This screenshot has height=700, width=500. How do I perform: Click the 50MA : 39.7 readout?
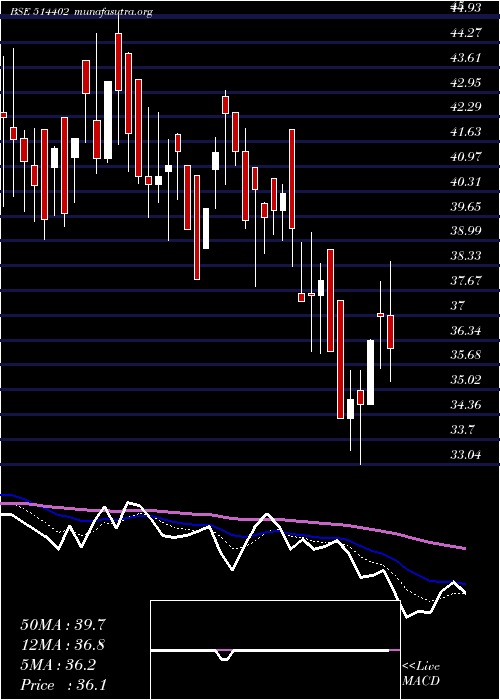[63, 625]
